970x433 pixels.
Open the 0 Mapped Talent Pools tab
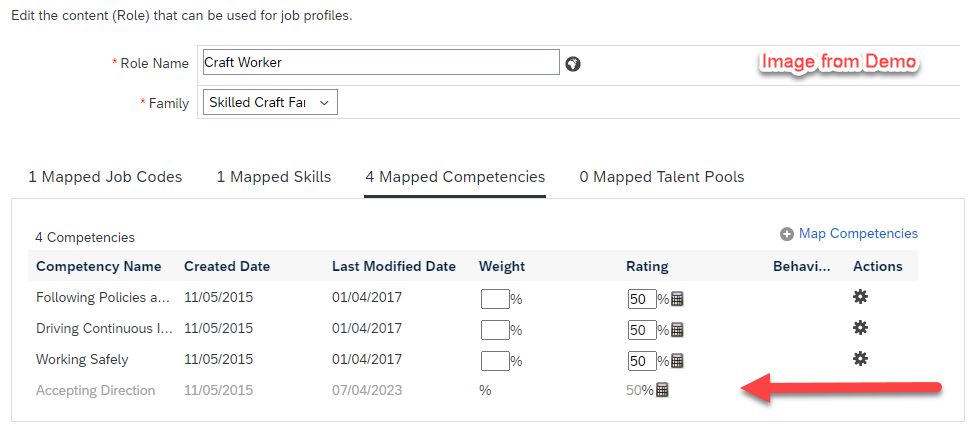(x=662, y=178)
